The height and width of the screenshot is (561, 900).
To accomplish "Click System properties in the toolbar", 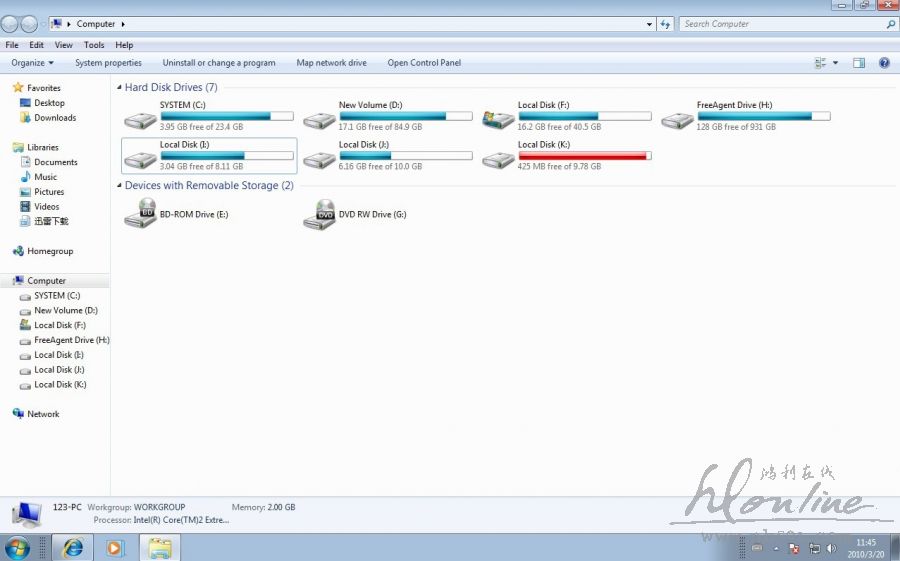I will 108,63.
